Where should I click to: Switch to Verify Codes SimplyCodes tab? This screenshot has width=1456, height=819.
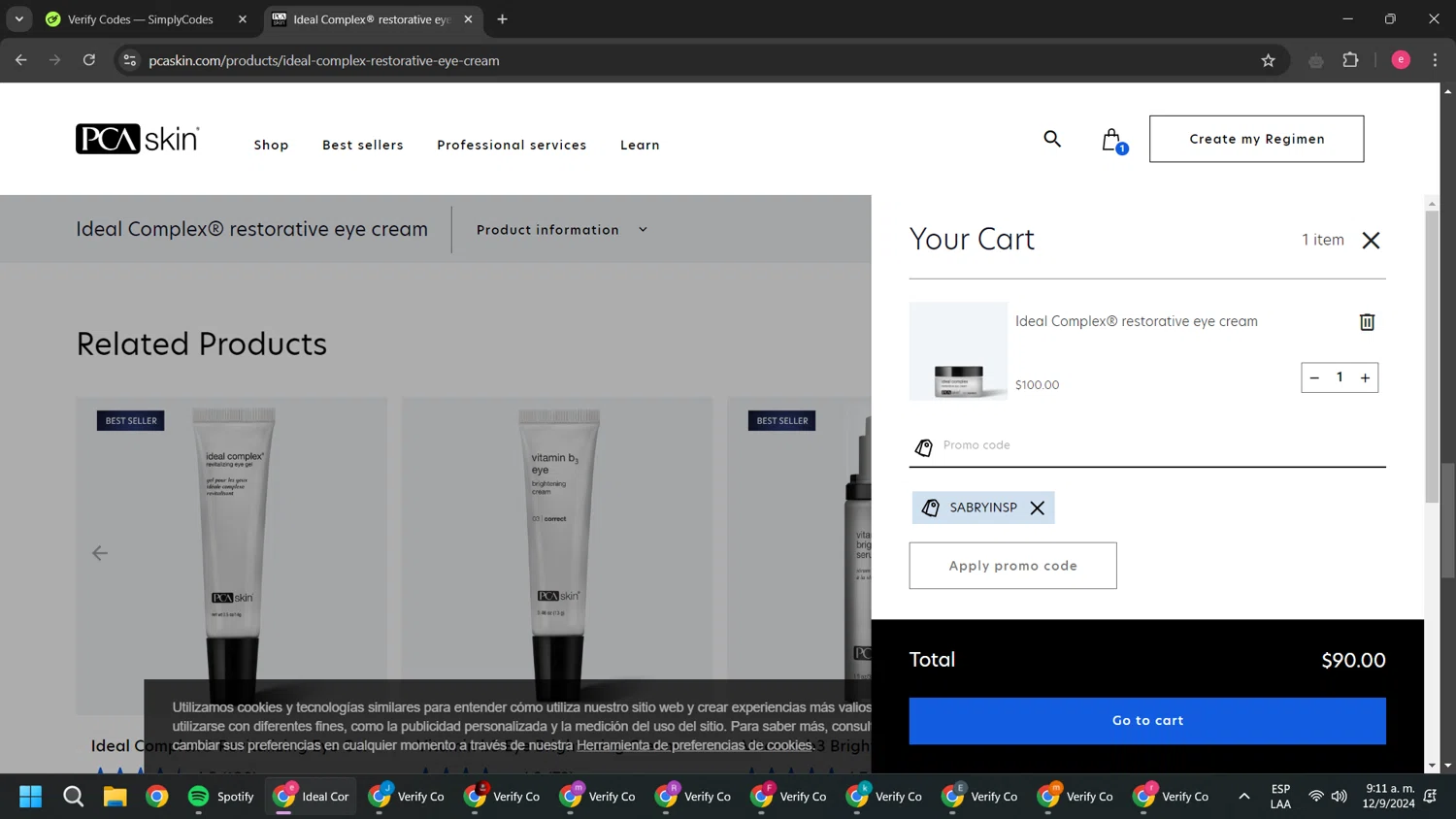(141, 19)
